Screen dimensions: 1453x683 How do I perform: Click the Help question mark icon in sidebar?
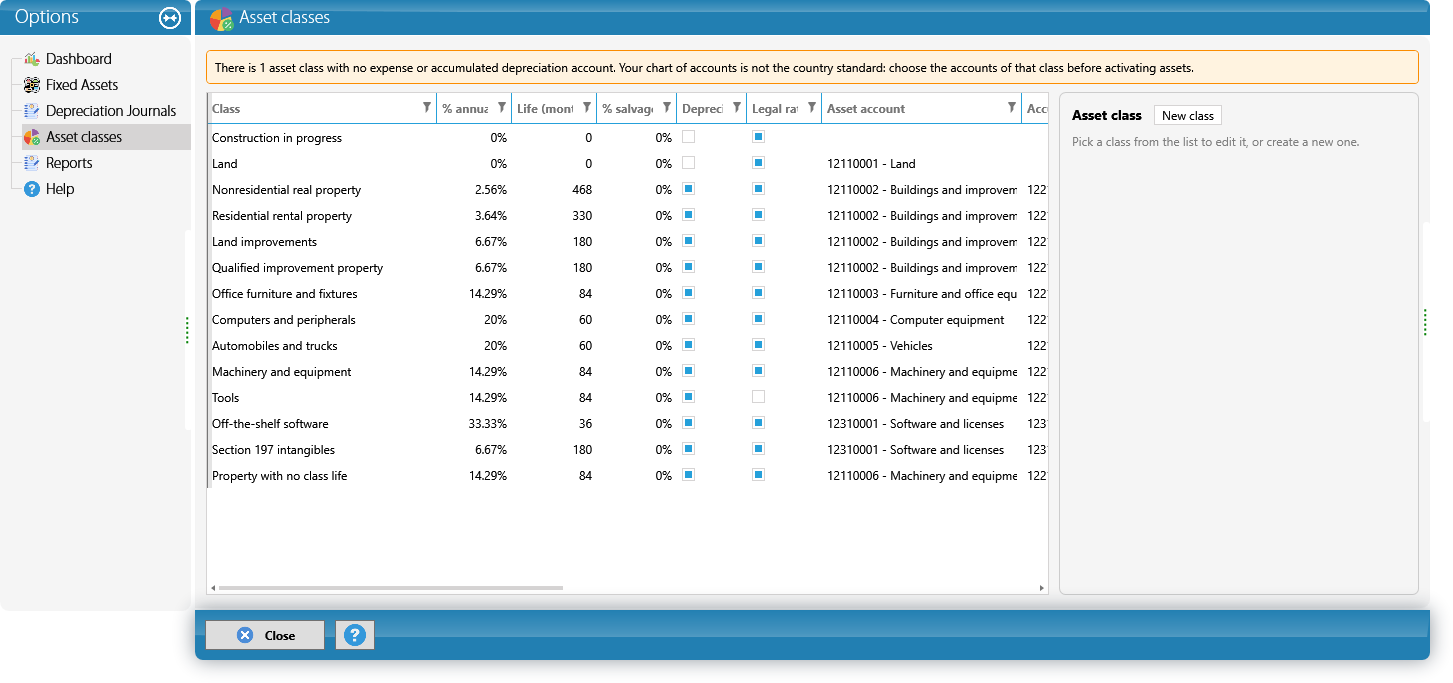pos(32,189)
